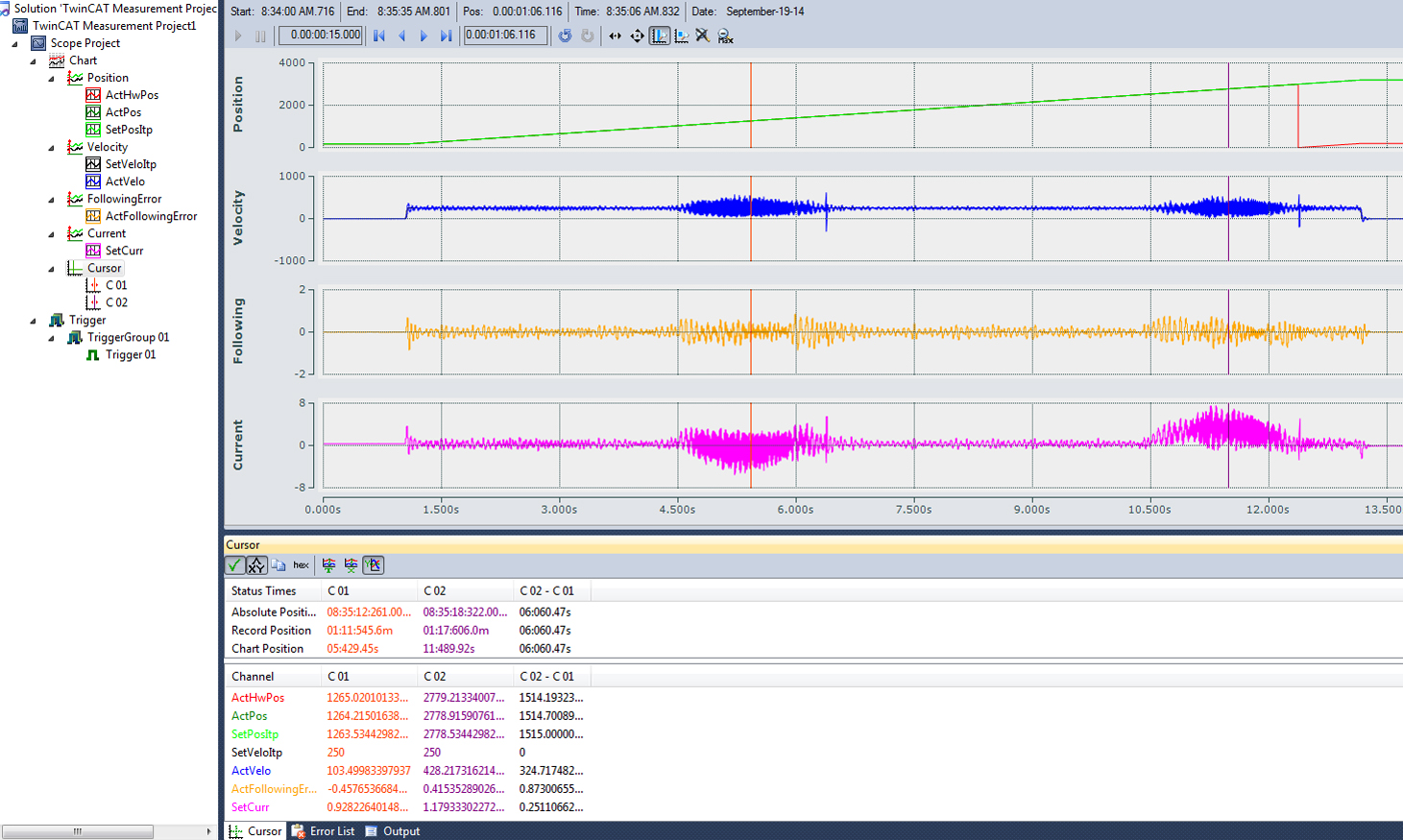Click the ActPos channel icon in the tree

point(93,112)
